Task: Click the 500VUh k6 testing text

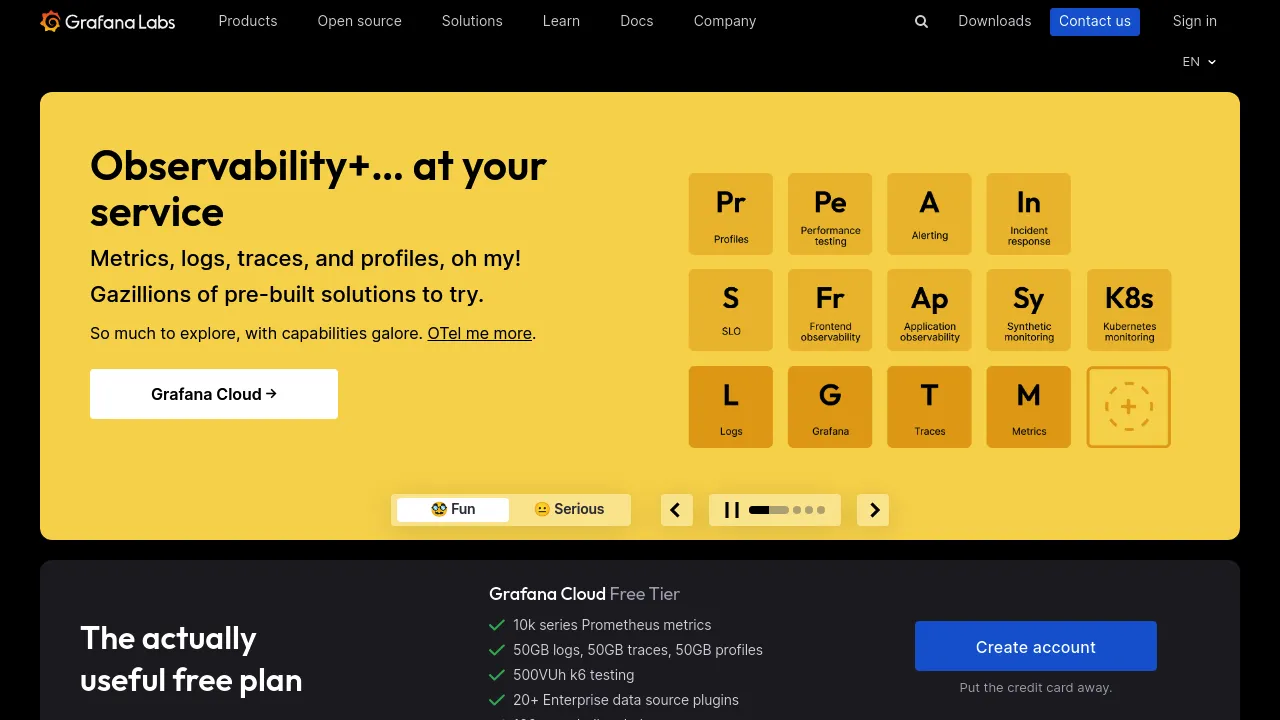Action: pos(574,675)
